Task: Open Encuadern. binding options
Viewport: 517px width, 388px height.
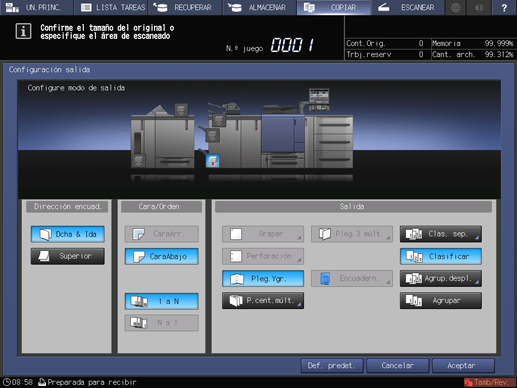Action: (x=352, y=278)
